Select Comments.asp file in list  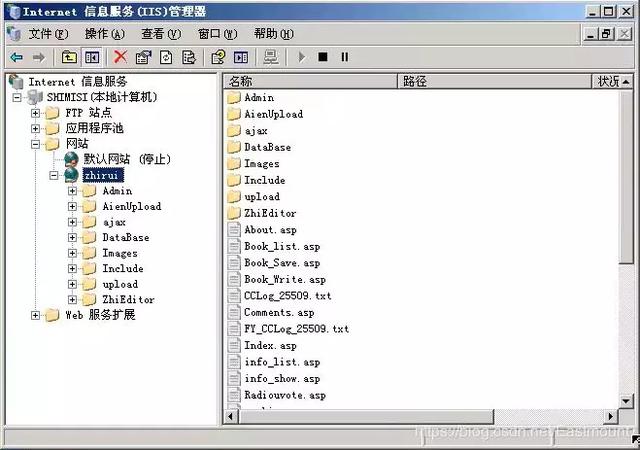[x=279, y=313]
